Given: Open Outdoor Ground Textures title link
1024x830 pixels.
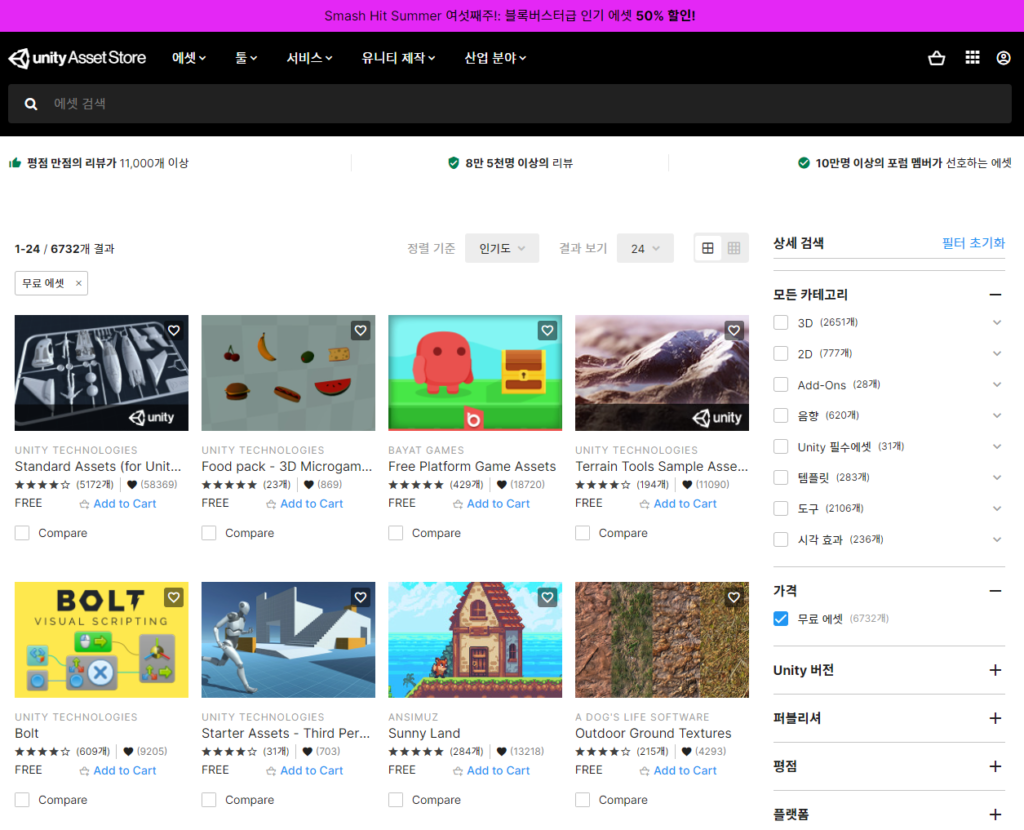Looking at the screenshot, I should click(x=653, y=733).
